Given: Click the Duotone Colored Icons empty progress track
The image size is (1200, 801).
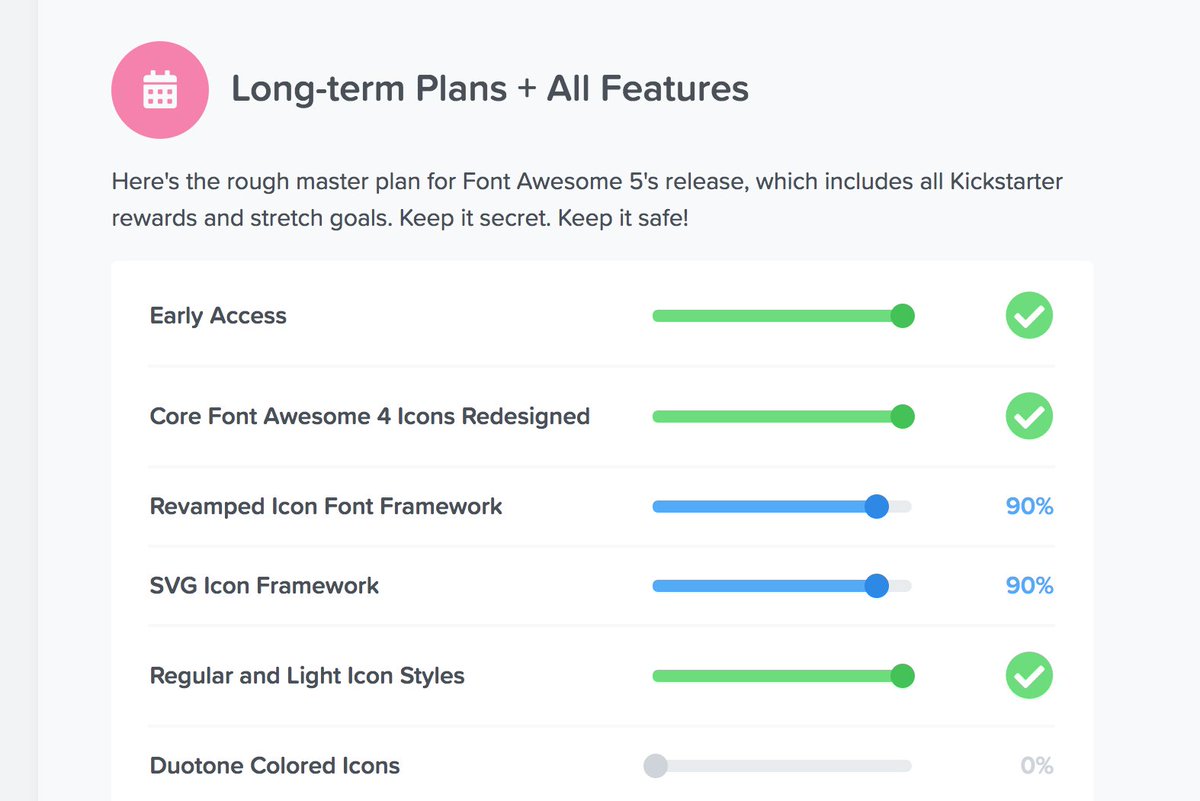Looking at the screenshot, I should tap(790, 766).
